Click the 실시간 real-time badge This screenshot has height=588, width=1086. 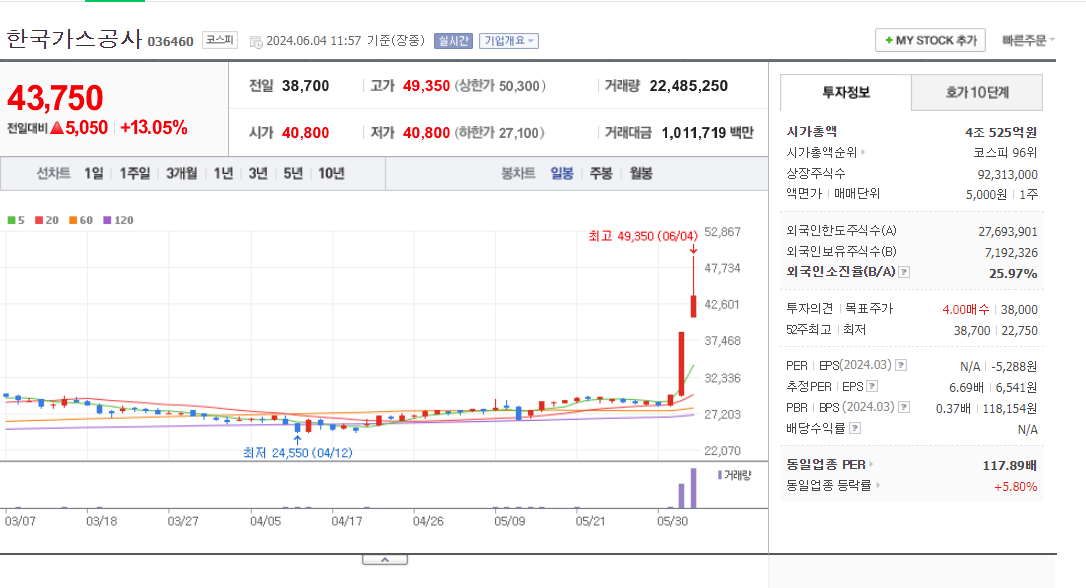(453, 41)
